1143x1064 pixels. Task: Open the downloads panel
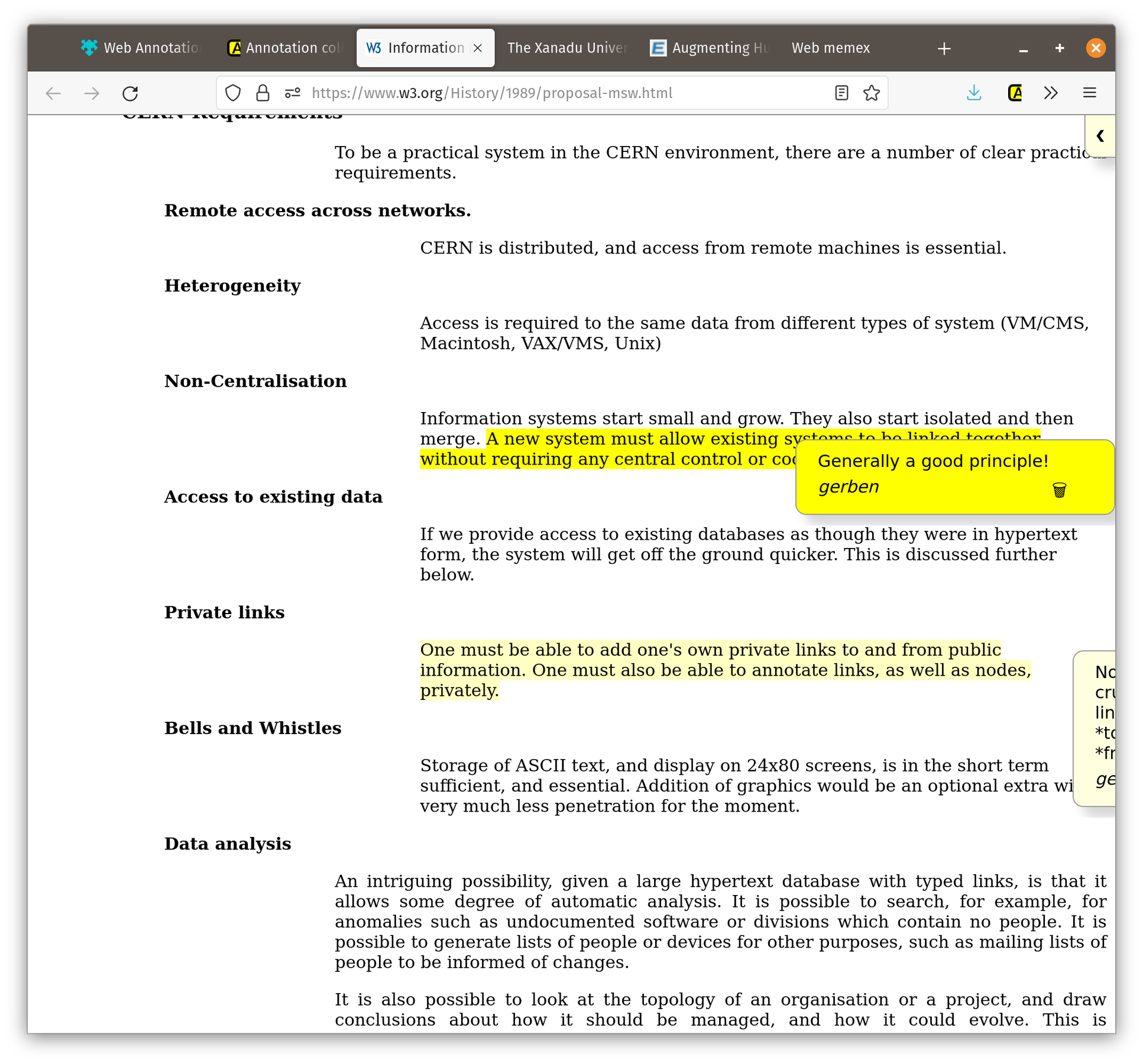coord(974,93)
